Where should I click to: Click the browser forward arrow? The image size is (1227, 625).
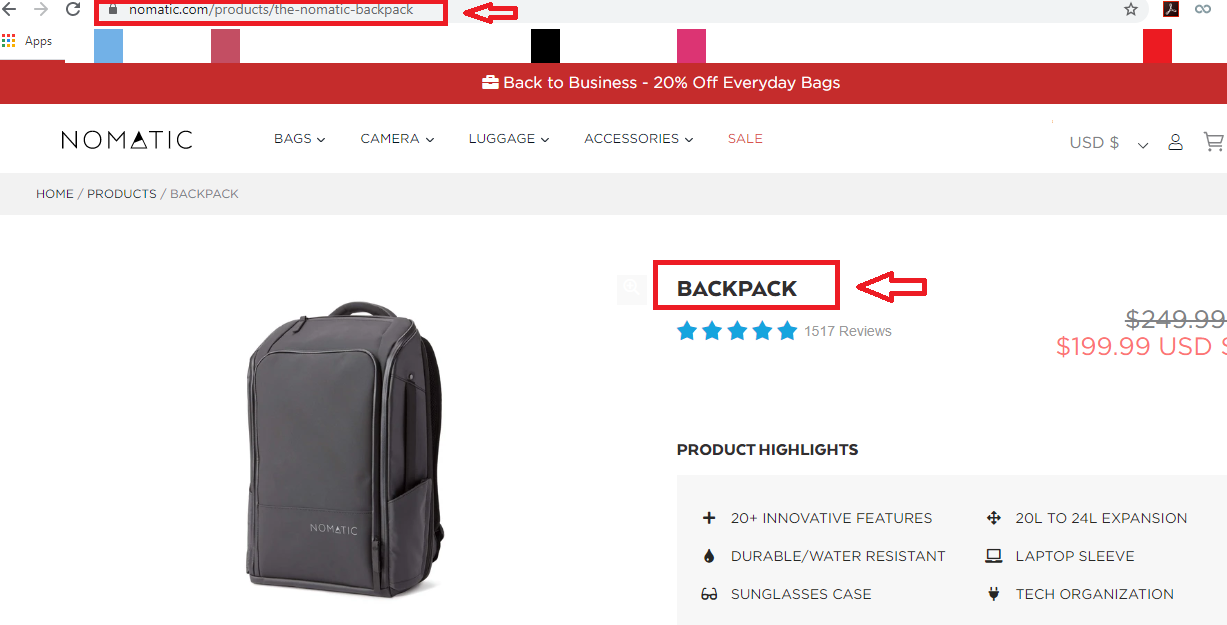(x=41, y=9)
